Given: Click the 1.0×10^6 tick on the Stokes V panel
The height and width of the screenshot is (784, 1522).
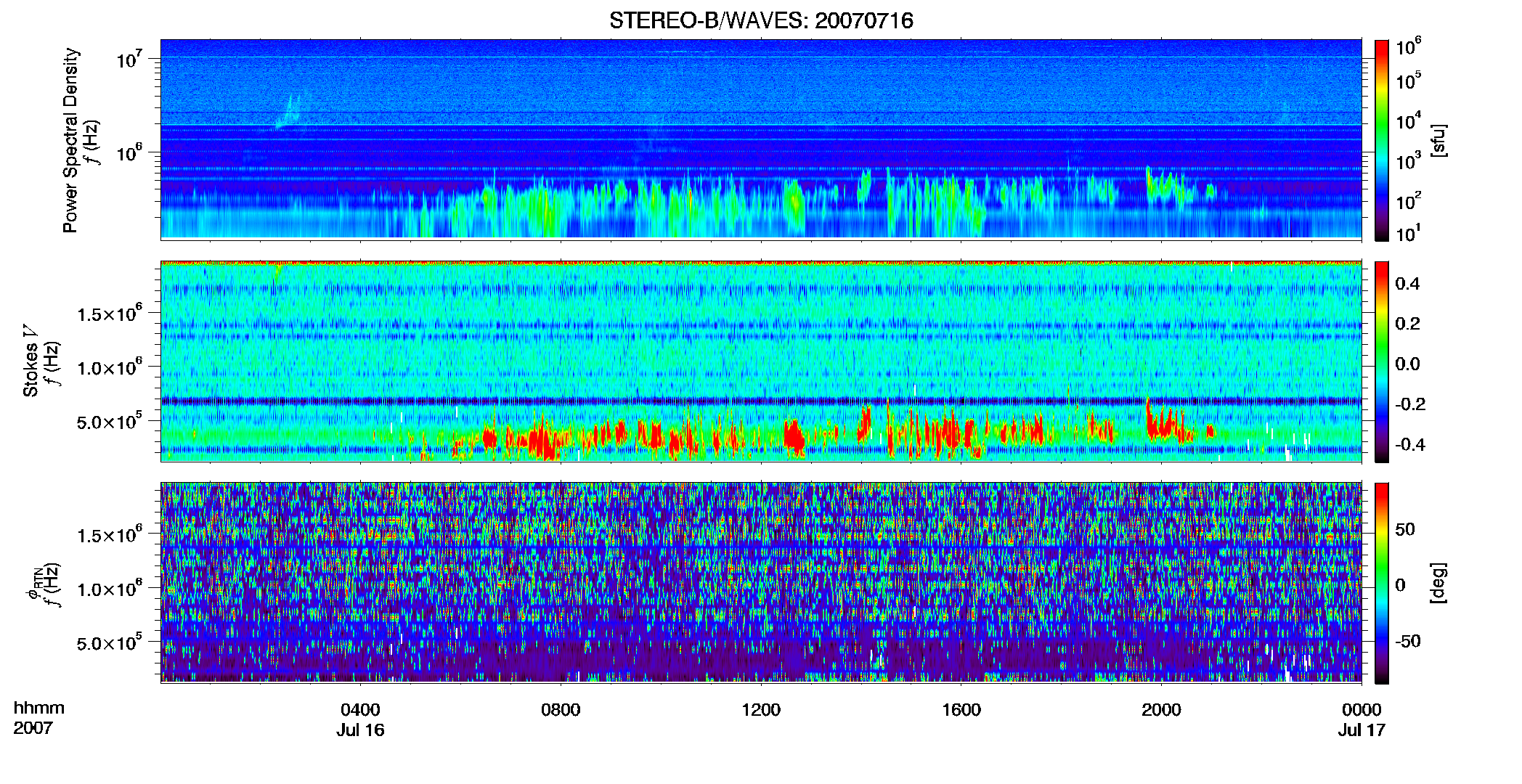Looking at the screenshot, I should [x=110, y=367].
